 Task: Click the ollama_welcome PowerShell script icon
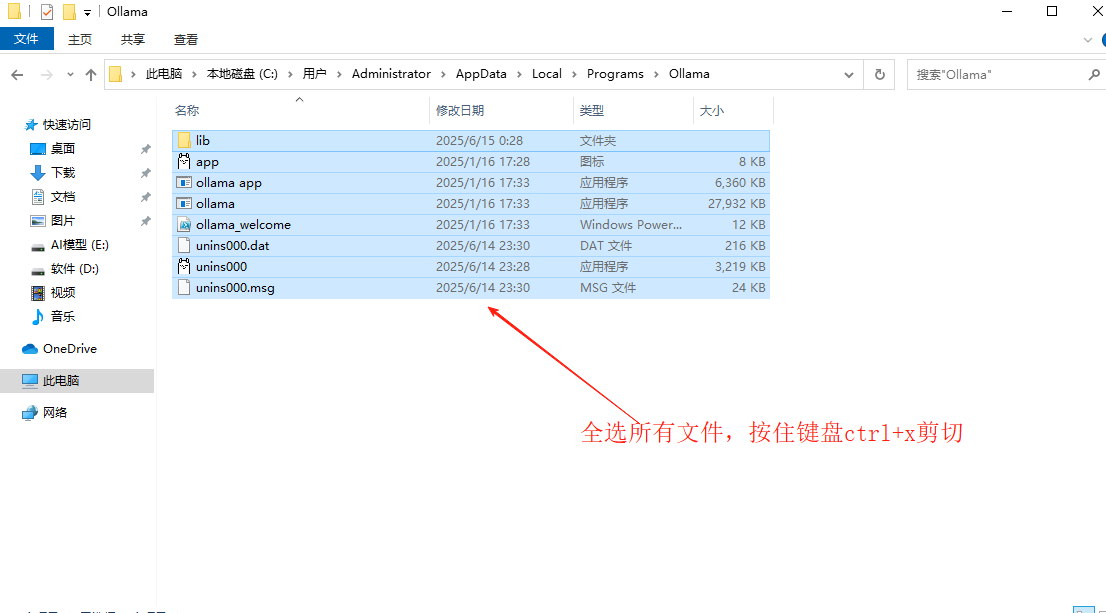click(184, 224)
